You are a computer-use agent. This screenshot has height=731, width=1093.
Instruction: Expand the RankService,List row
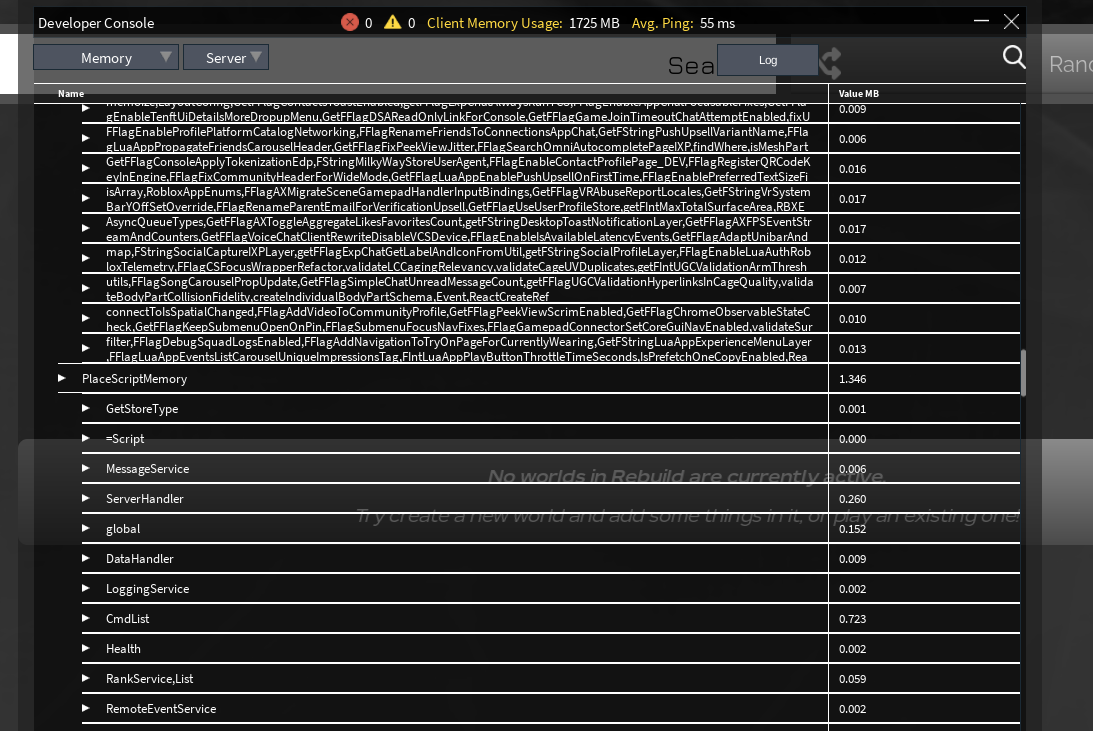click(86, 678)
